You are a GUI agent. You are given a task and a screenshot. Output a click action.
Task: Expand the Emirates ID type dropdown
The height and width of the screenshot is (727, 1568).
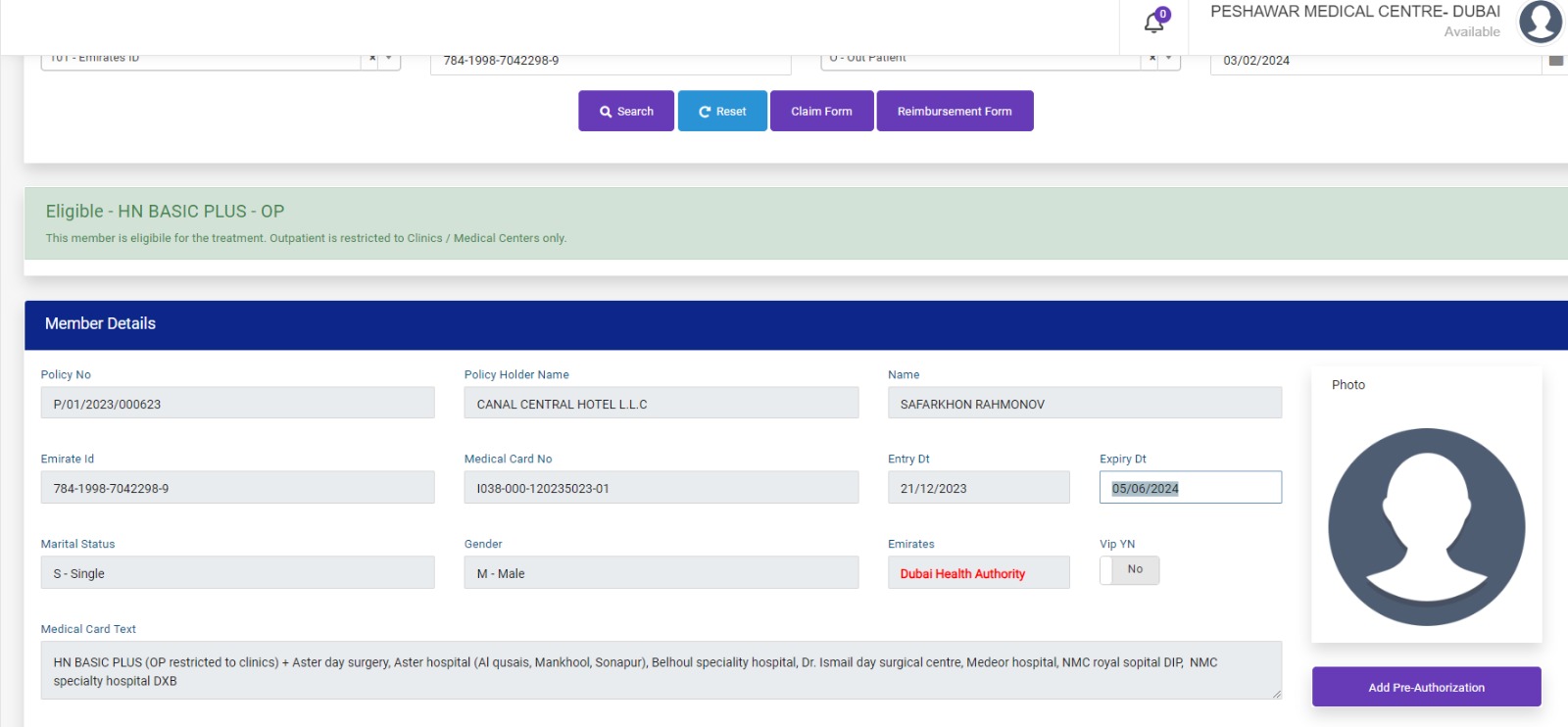(x=389, y=59)
